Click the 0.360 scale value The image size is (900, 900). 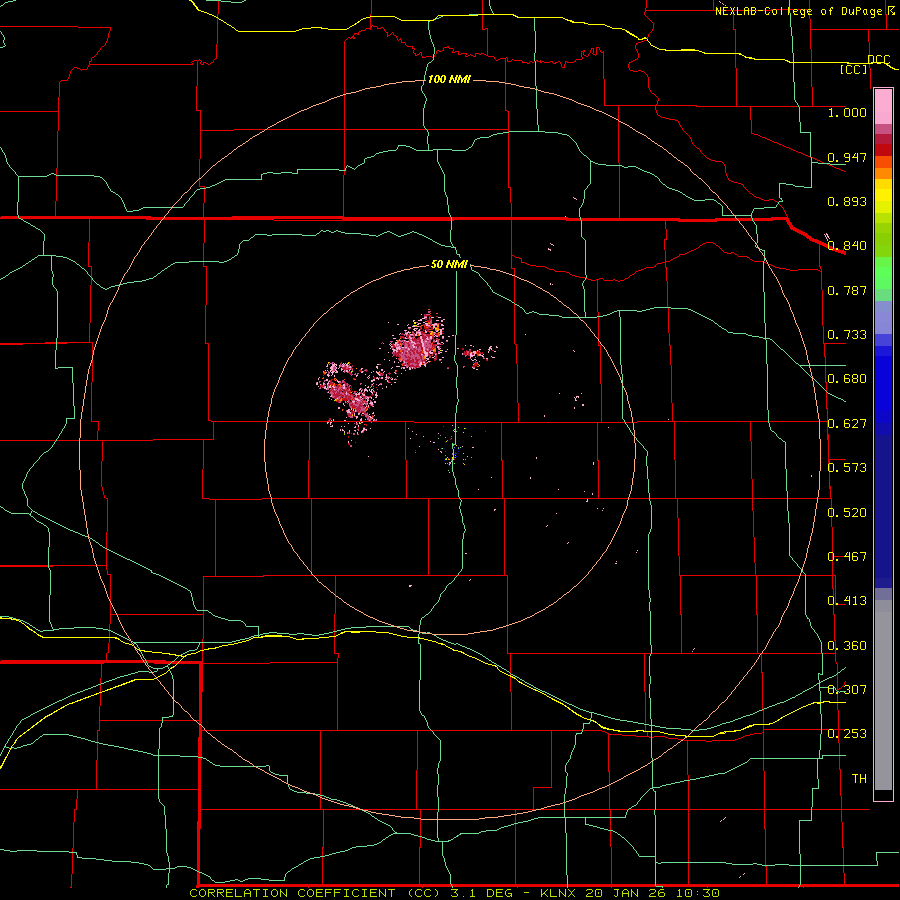pyautogui.click(x=847, y=646)
